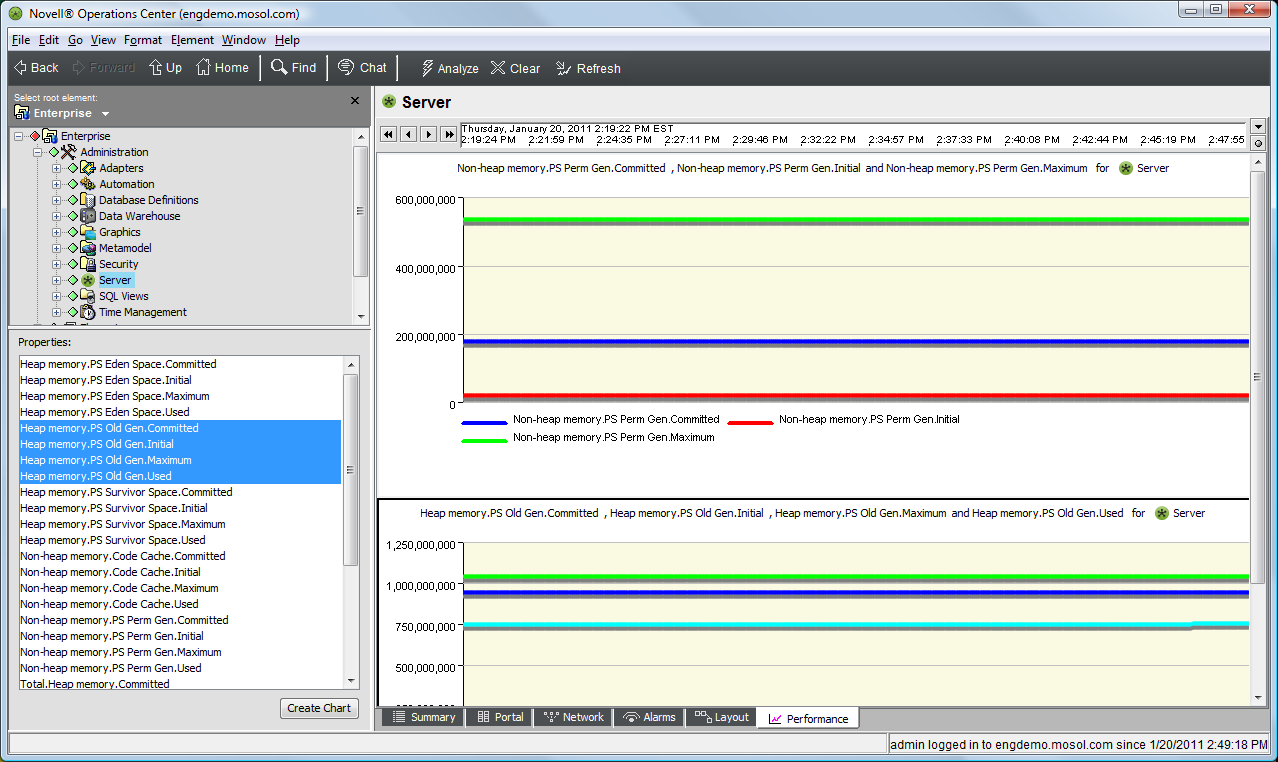The height and width of the screenshot is (762, 1278).
Task: Select Non-heap memory.Code Cache.Used property
Action: pyautogui.click(x=180, y=604)
